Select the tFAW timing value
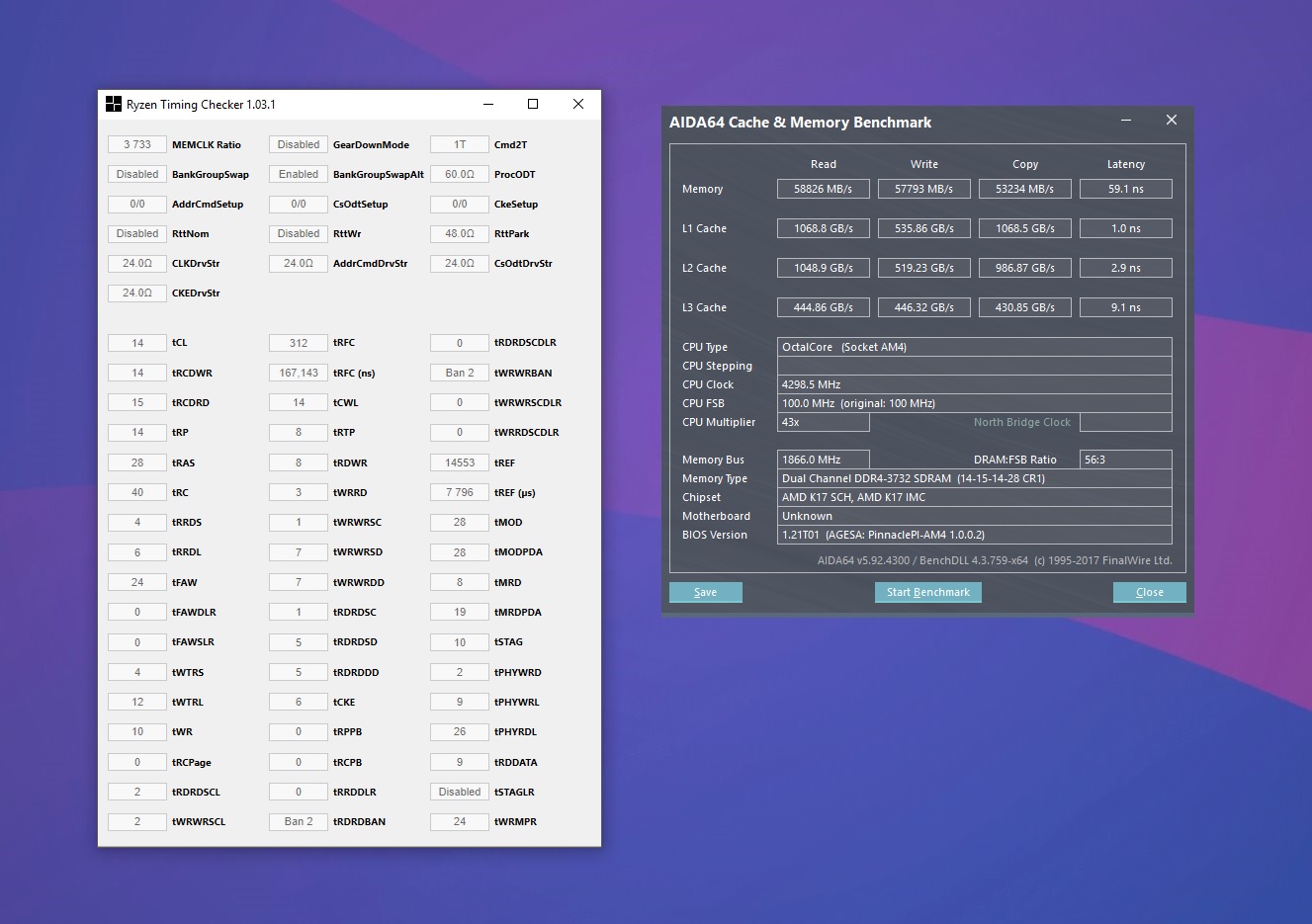This screenshot has height=924, width=1312. [137, 582]
